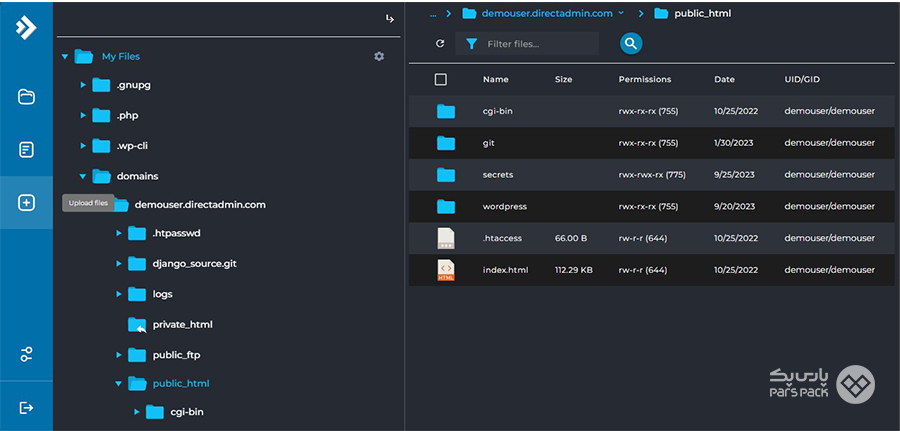Expand the .wp-cli folder arrow
Image resolution: width=900 pixels, height=431 pixels.
[83, 146]
